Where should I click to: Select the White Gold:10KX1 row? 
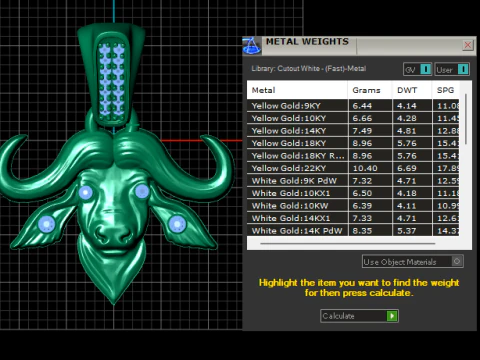[353, 193]
